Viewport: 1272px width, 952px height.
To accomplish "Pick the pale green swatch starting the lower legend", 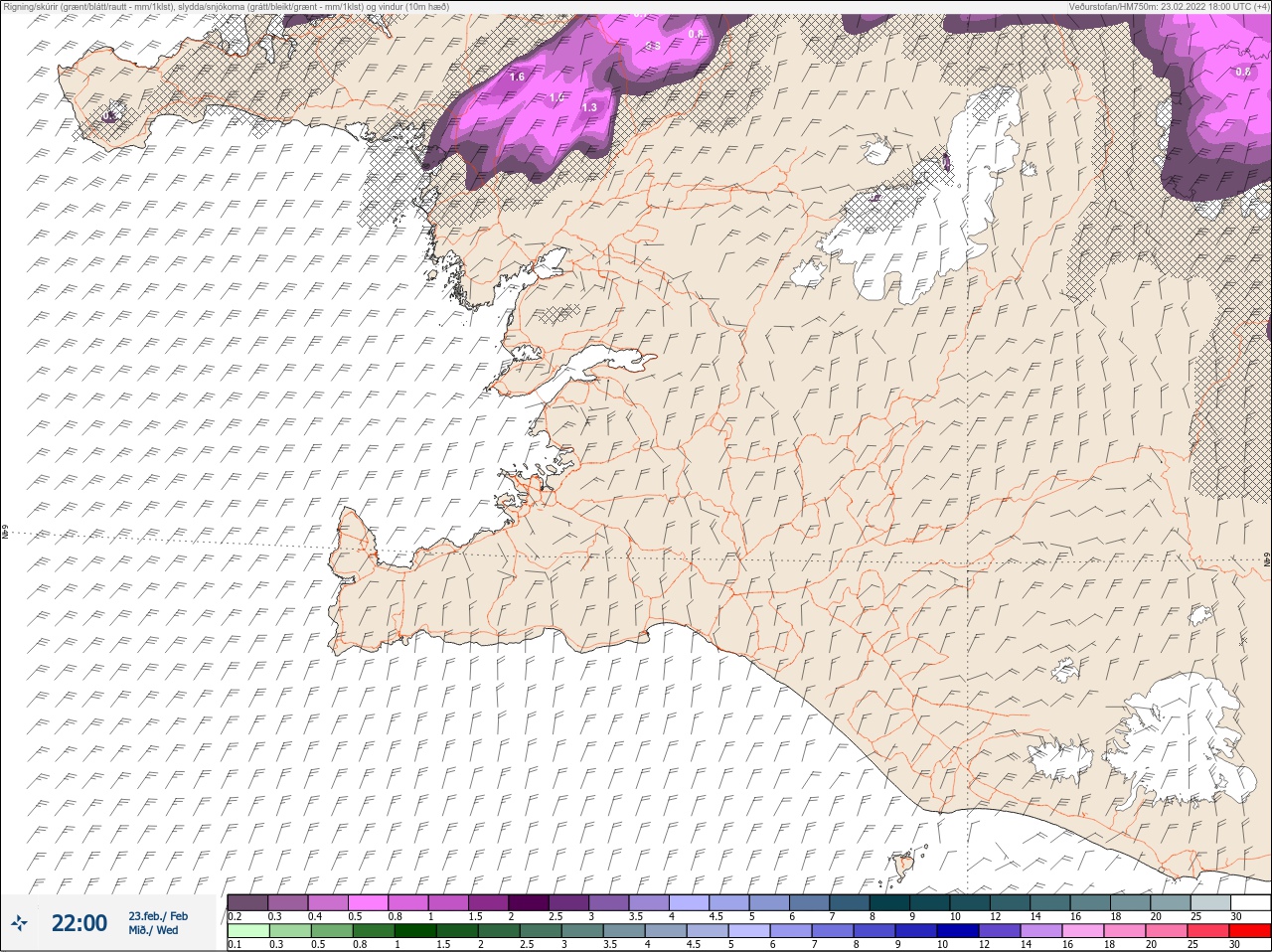I will [x=247, y=931].
